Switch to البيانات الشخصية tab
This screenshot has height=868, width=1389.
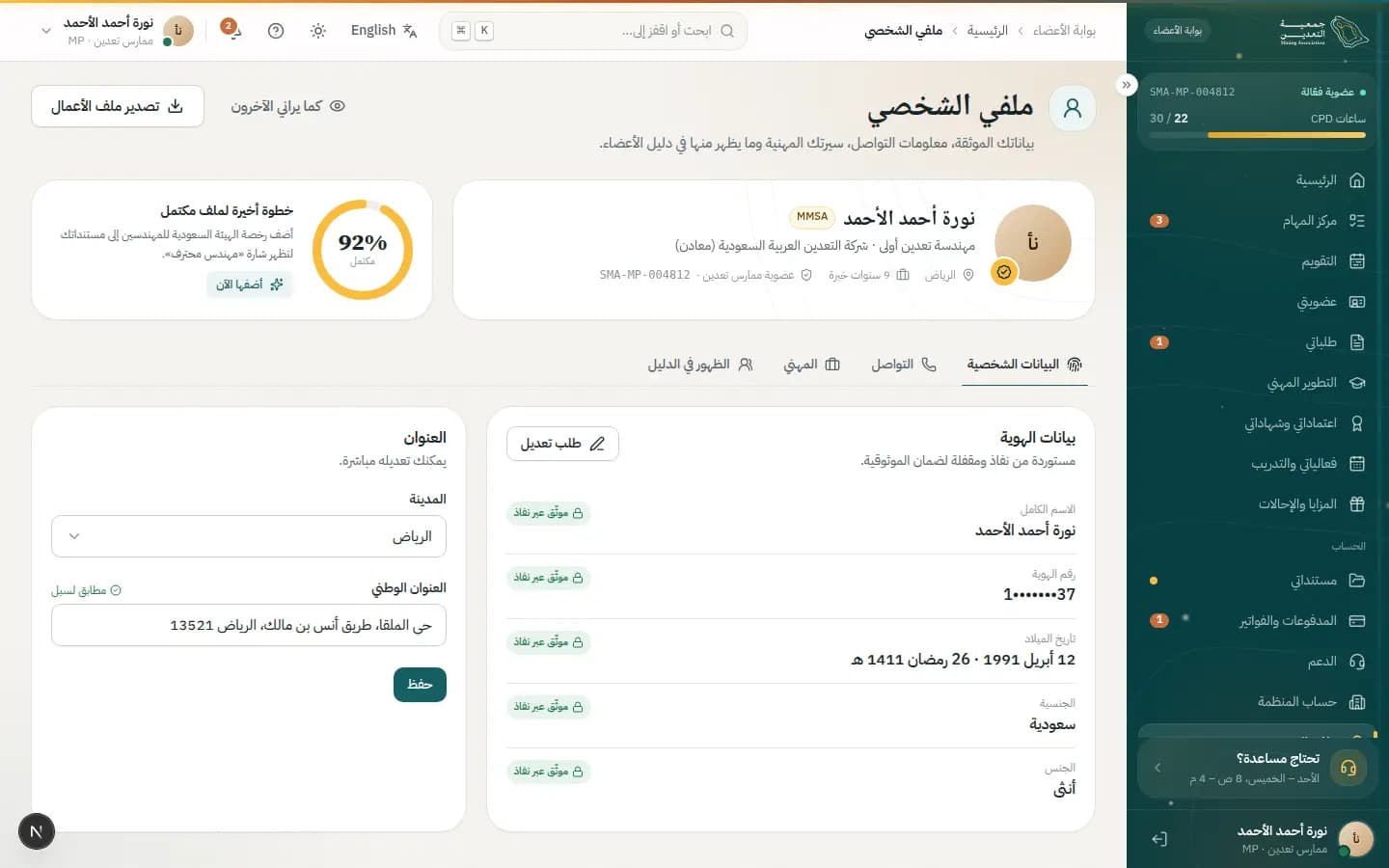pos(1024,365)
